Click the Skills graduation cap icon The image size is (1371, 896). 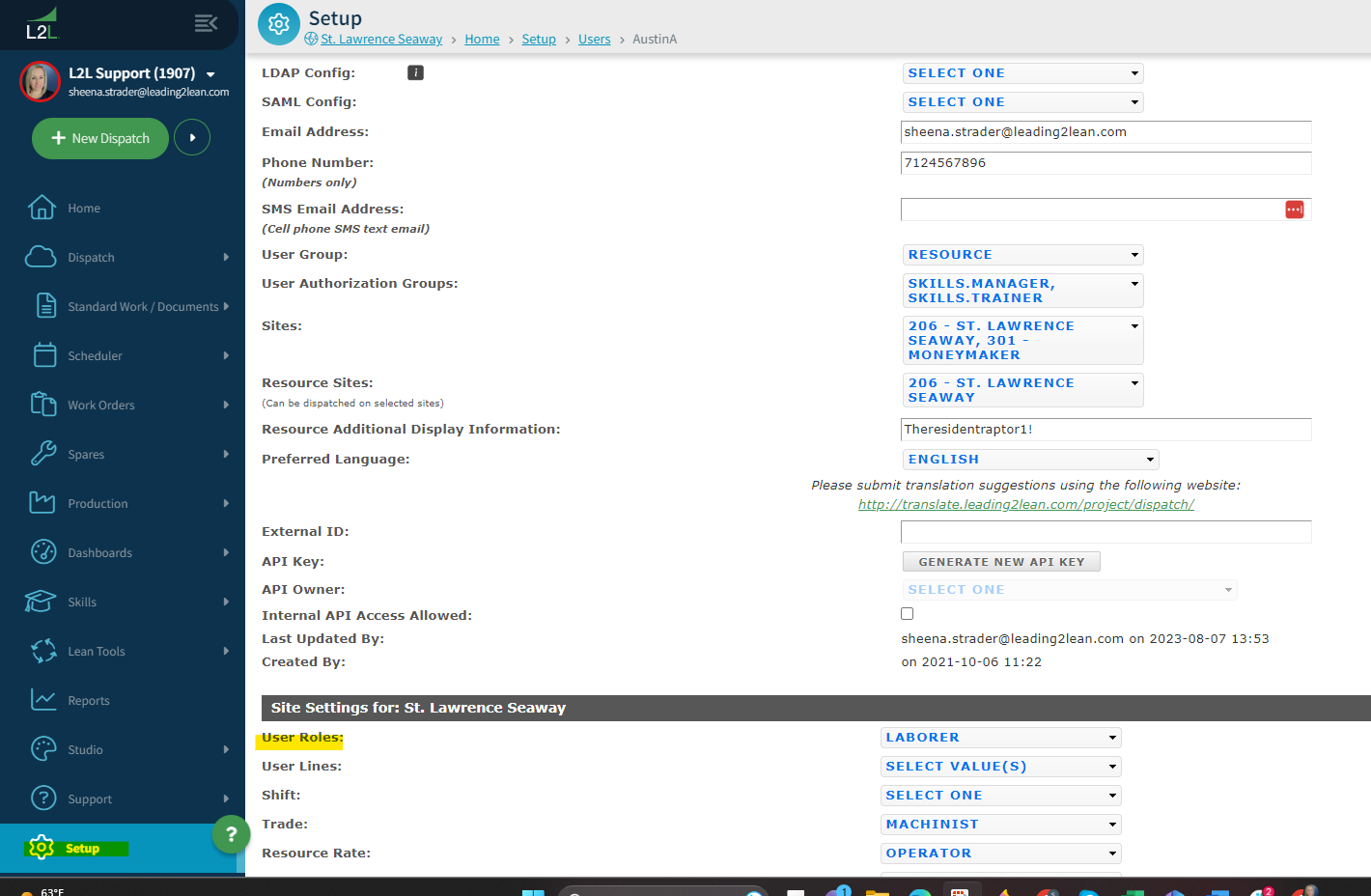41,602
